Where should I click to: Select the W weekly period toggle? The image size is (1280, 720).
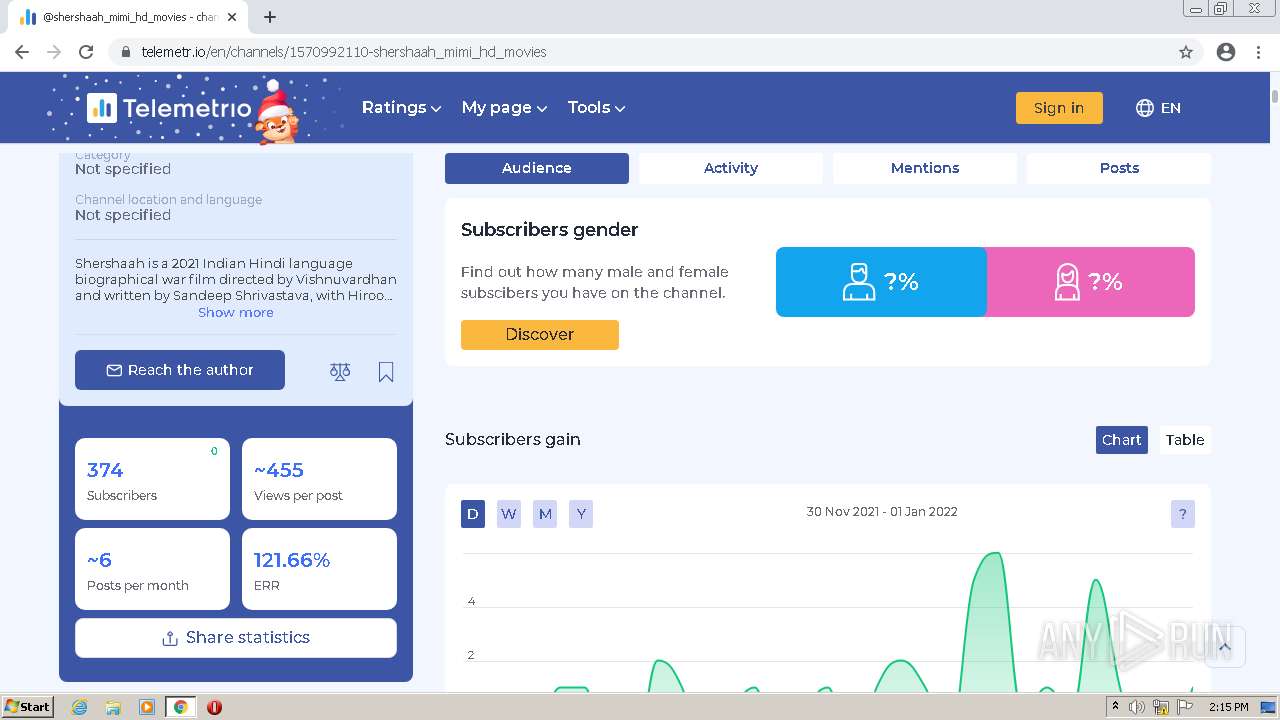pos(509,514)
